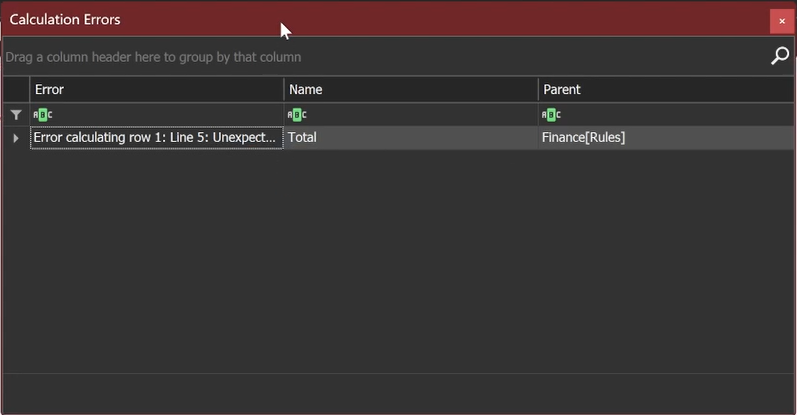This screenshot has height=415, width=797.
Task: Sort by the Parent column header
Action: pyautogui.click(x=665, y=90)
